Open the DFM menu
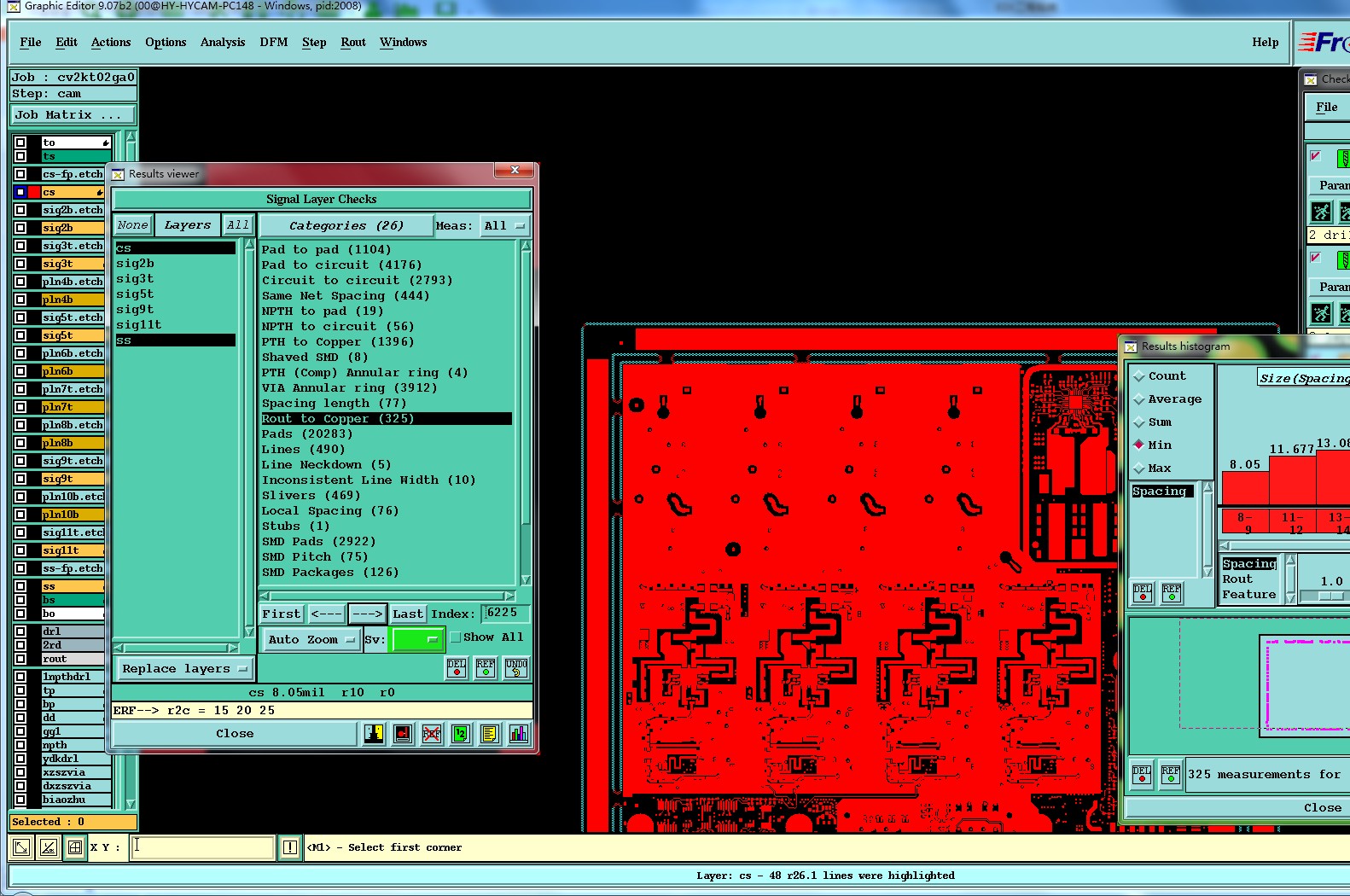Image resolution: width=1350 pixels, height=896 pixels. pyautogui.click(x=274, y=43)
